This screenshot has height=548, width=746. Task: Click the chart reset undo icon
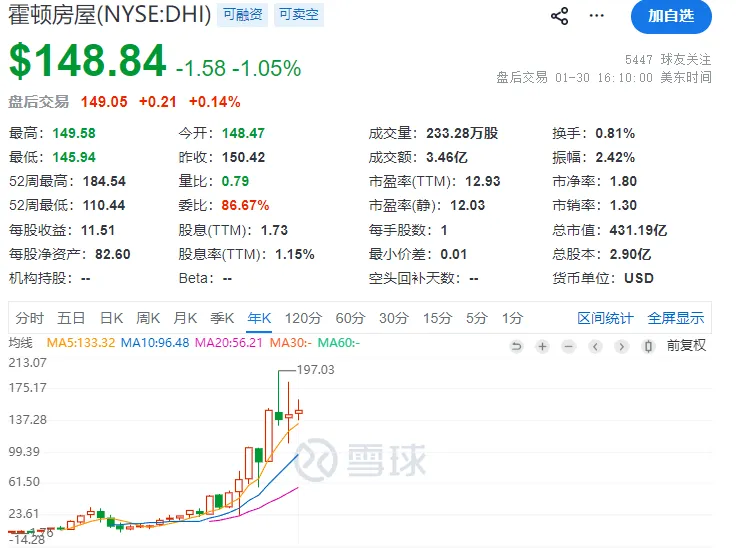[x=516, y=346]
